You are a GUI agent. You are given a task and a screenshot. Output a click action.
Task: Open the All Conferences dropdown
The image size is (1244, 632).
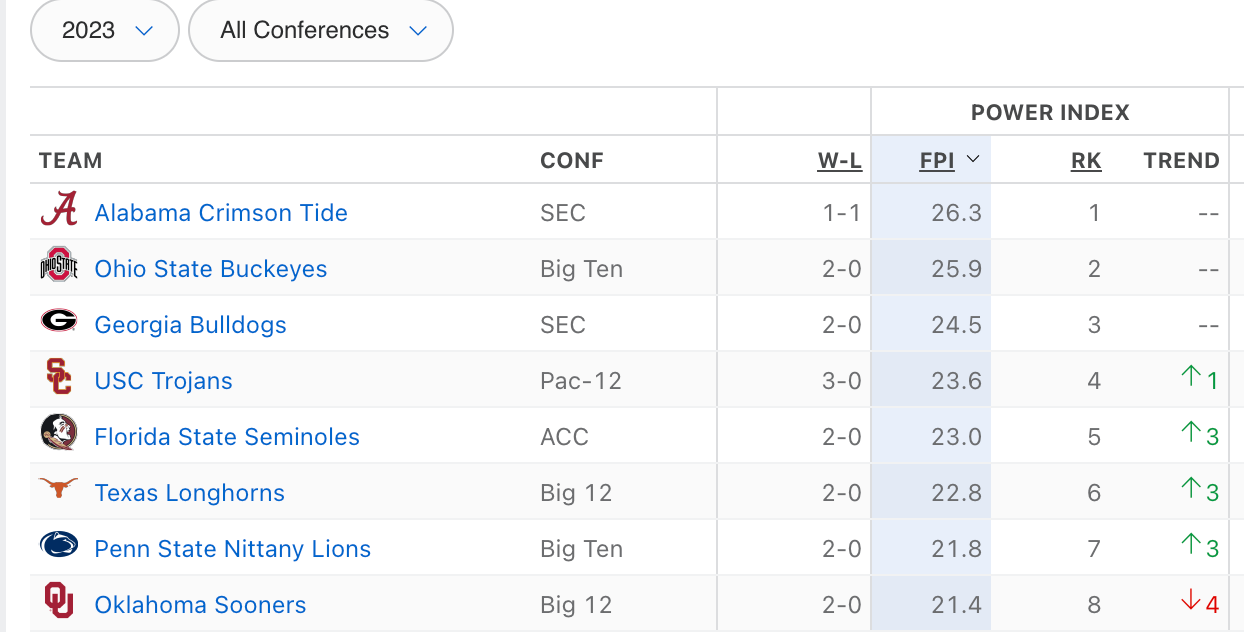pos(320,30)
